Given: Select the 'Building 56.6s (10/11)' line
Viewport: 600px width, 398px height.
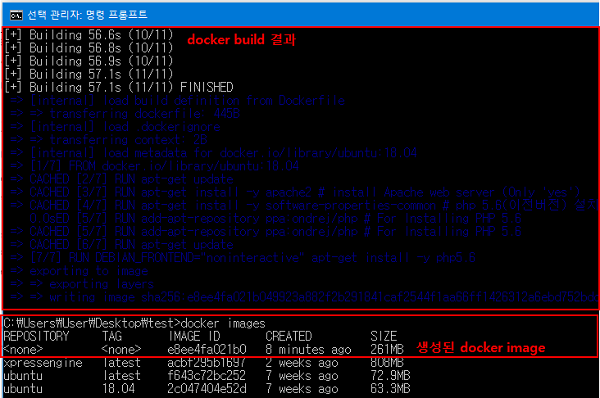Looking at the screenshot, I should (x=89, y=35).
